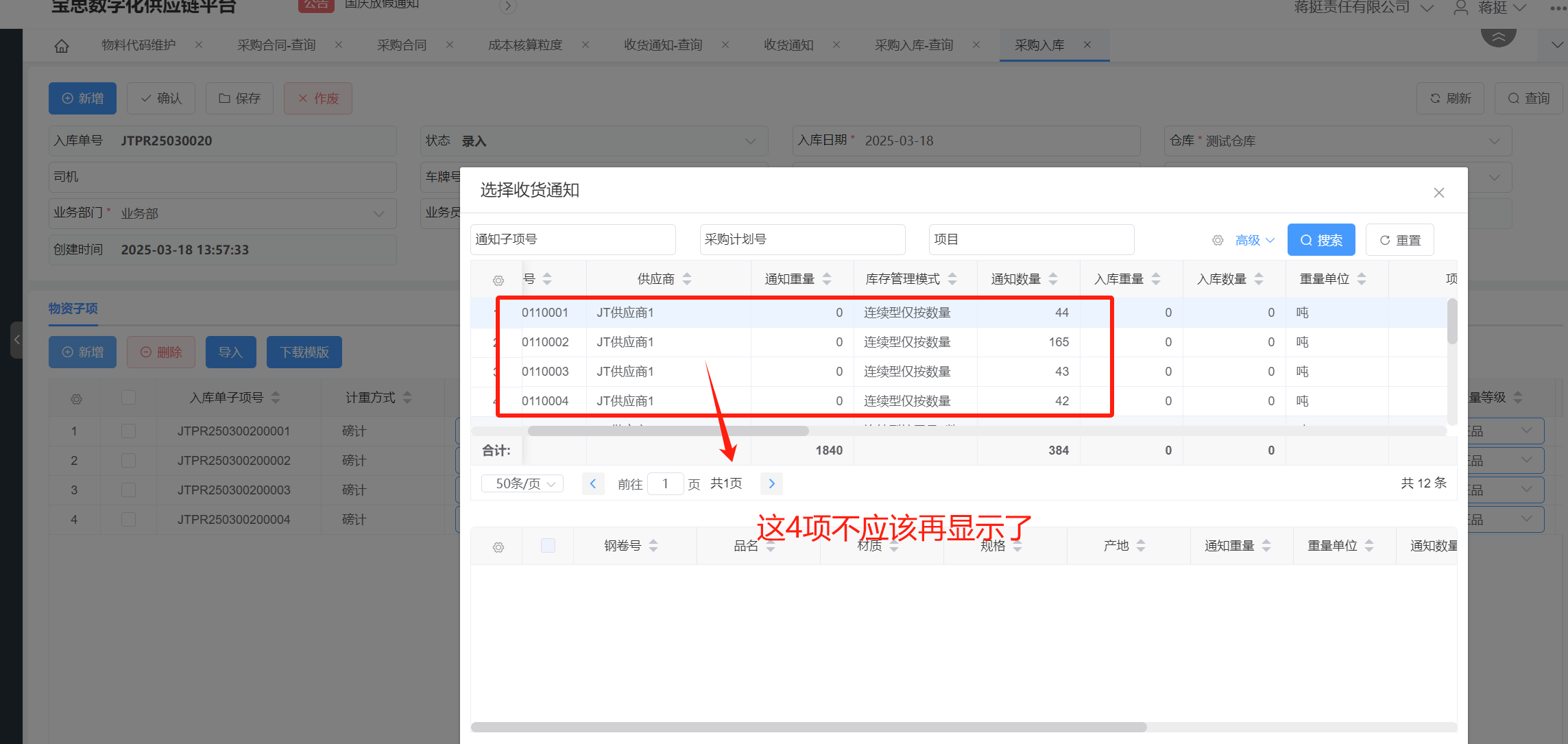Click bottom horizontal scrollbar of coil table
The width and height of the screenshot is (1568, 744).
point(809,727)
